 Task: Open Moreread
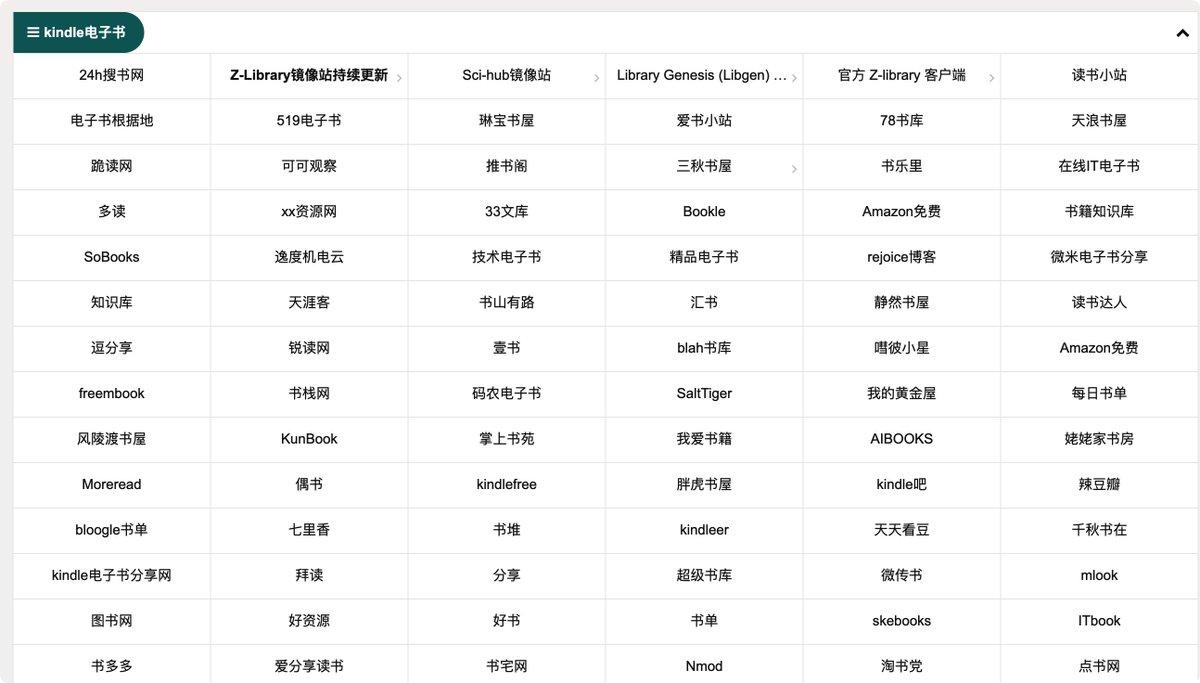tap(112, 484)
